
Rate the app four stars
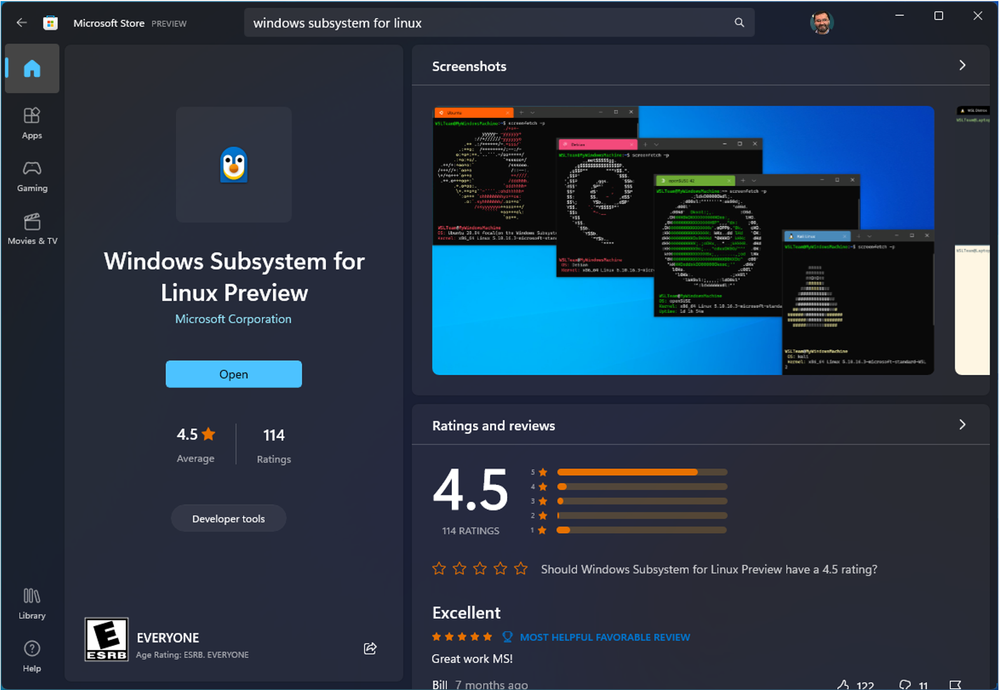point(500,568)
